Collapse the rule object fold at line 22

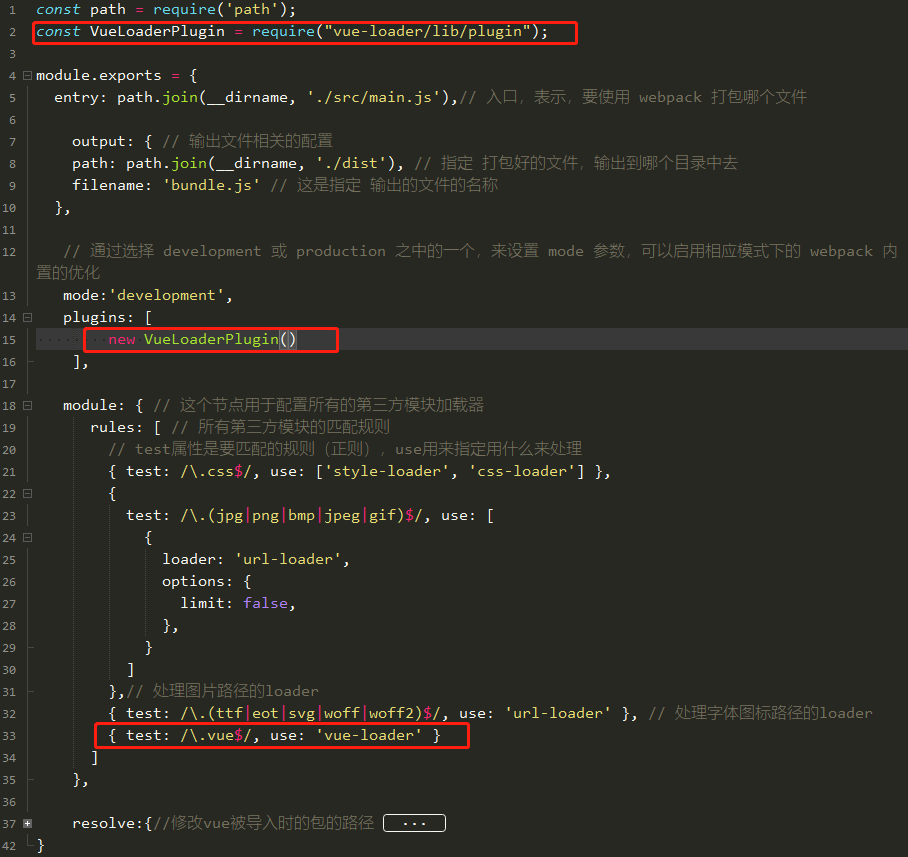point(27,493)
